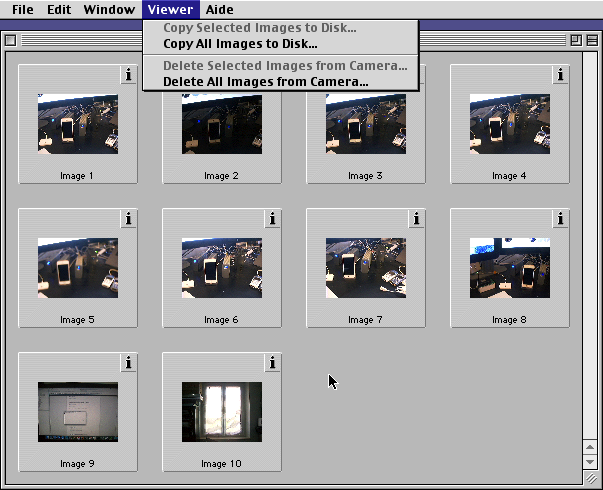Screen dimensions: 603x490
Task: Select the Image 3 thumbnail
Action: point(366,124)
